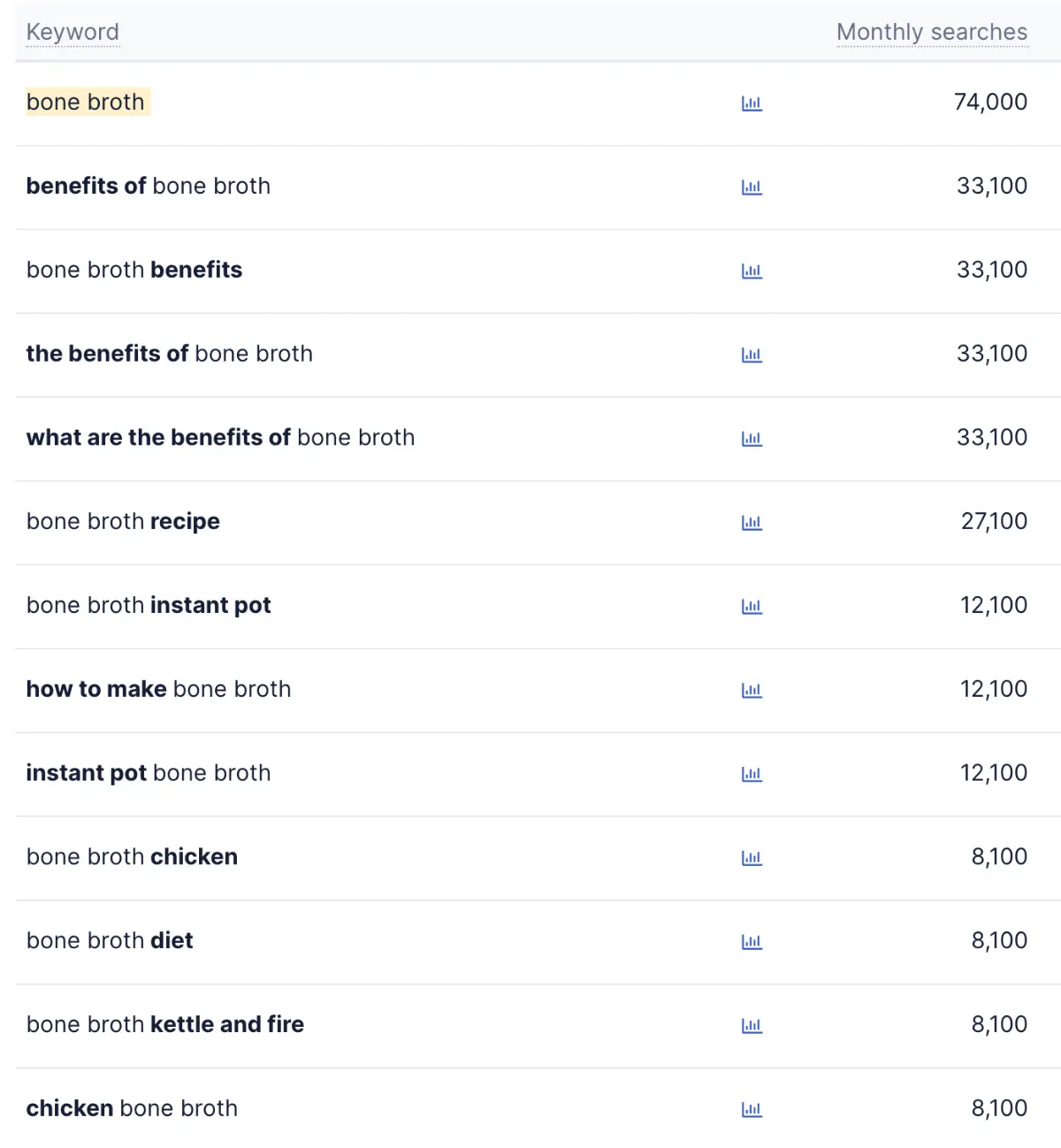Image resolution: width=1061 pixels, height=1148 pixels.
Task: View chart icon for 'bone broth recipe'
Action: [752, 523]
